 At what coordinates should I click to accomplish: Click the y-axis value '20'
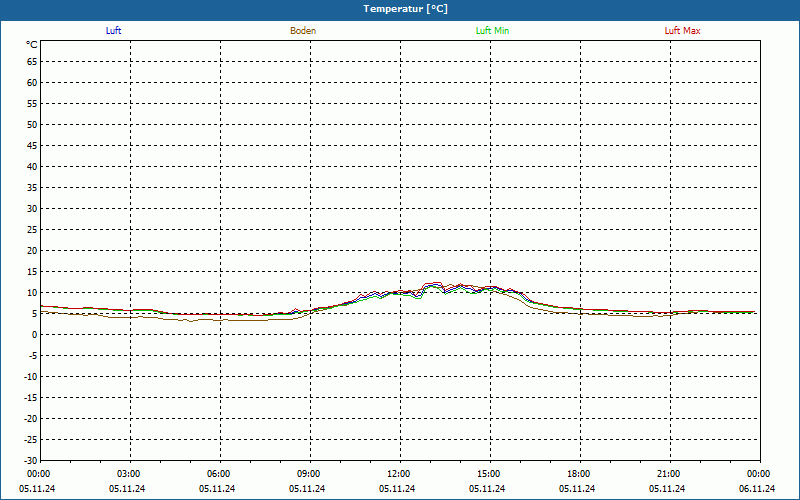[32, 251]
